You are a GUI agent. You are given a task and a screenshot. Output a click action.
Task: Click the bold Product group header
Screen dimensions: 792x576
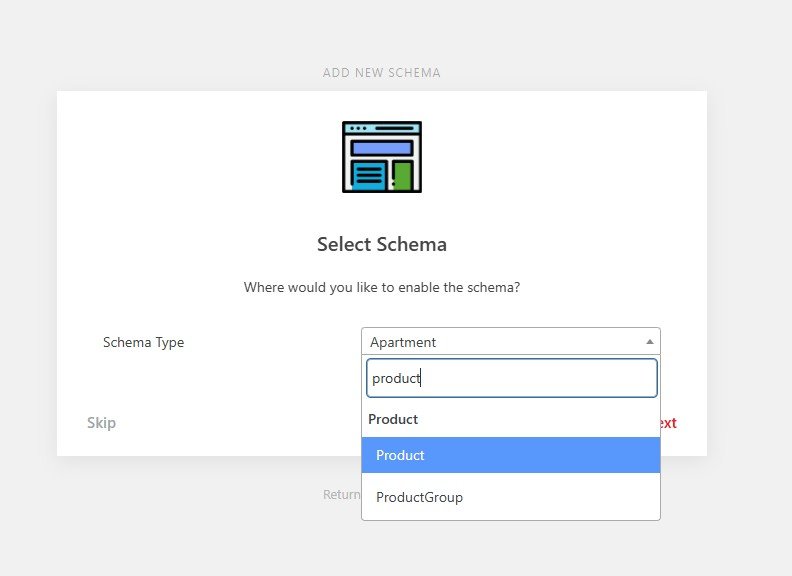click(x=393, y=419)
